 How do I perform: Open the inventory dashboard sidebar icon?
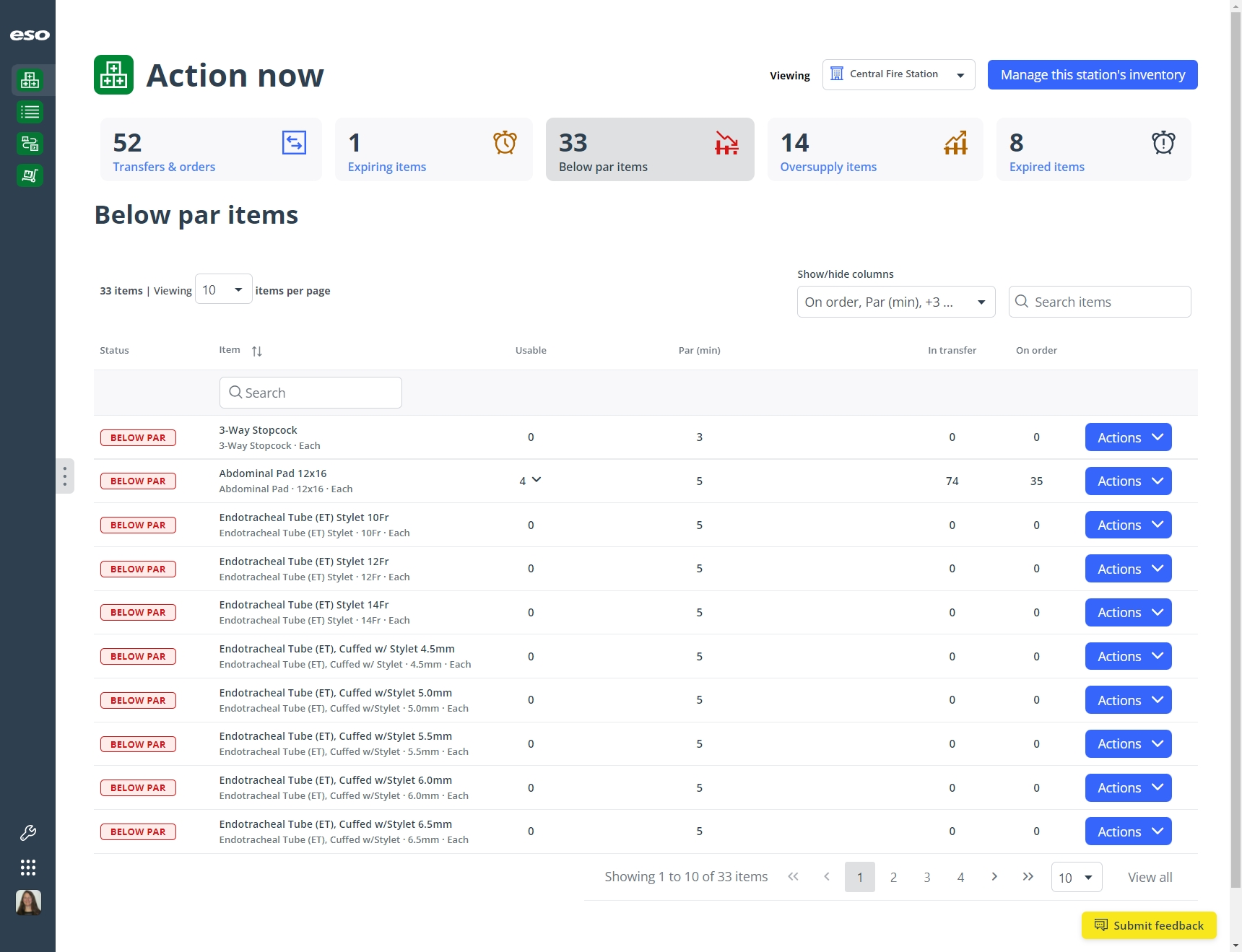click(30, 80)
